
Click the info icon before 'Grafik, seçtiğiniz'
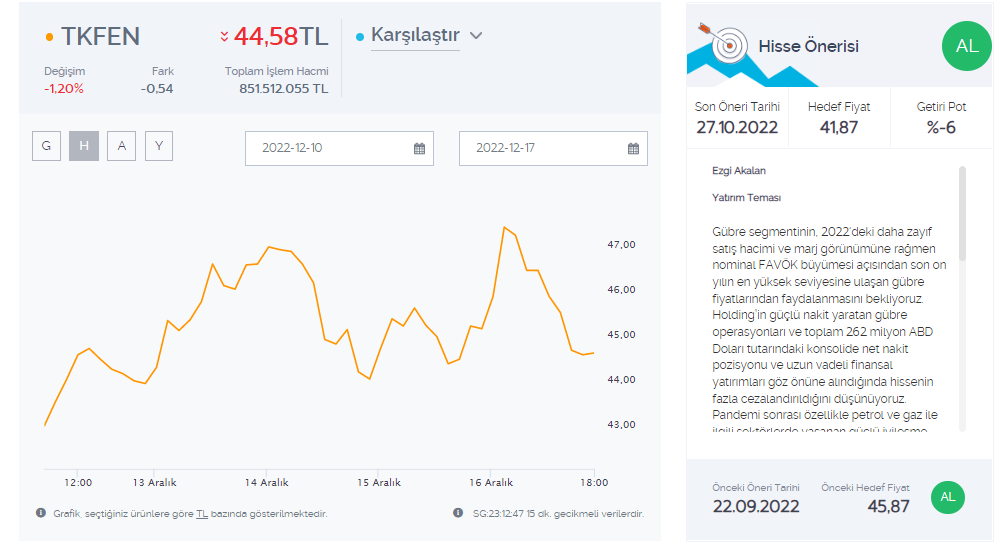(41, 513)
